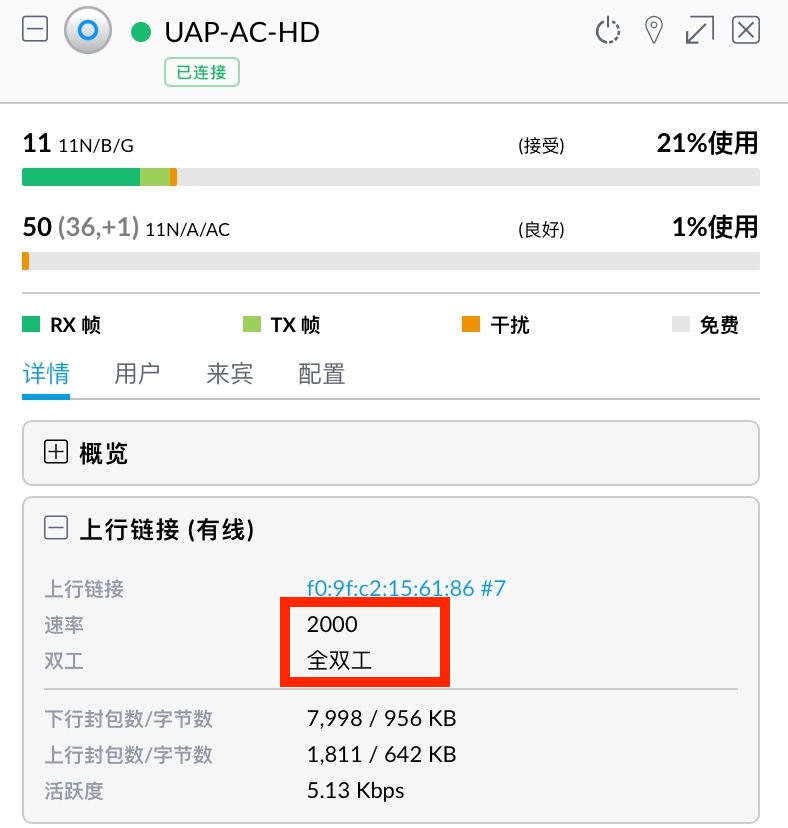The image size is (788, 828).
Task: Click the restart device icon
Action: [x=608, y=31]
